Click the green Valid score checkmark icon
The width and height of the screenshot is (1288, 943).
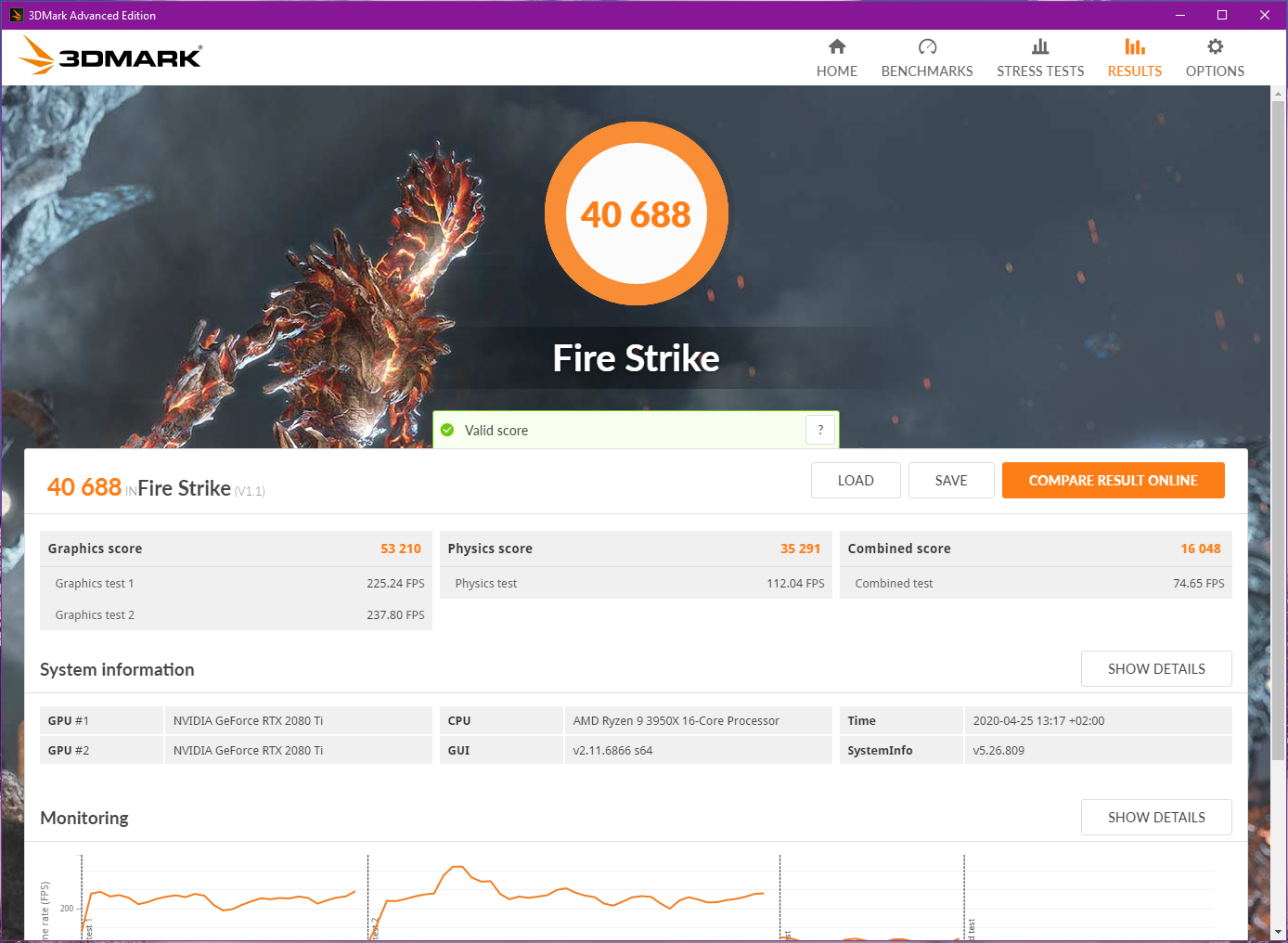(x=447, y=430)
